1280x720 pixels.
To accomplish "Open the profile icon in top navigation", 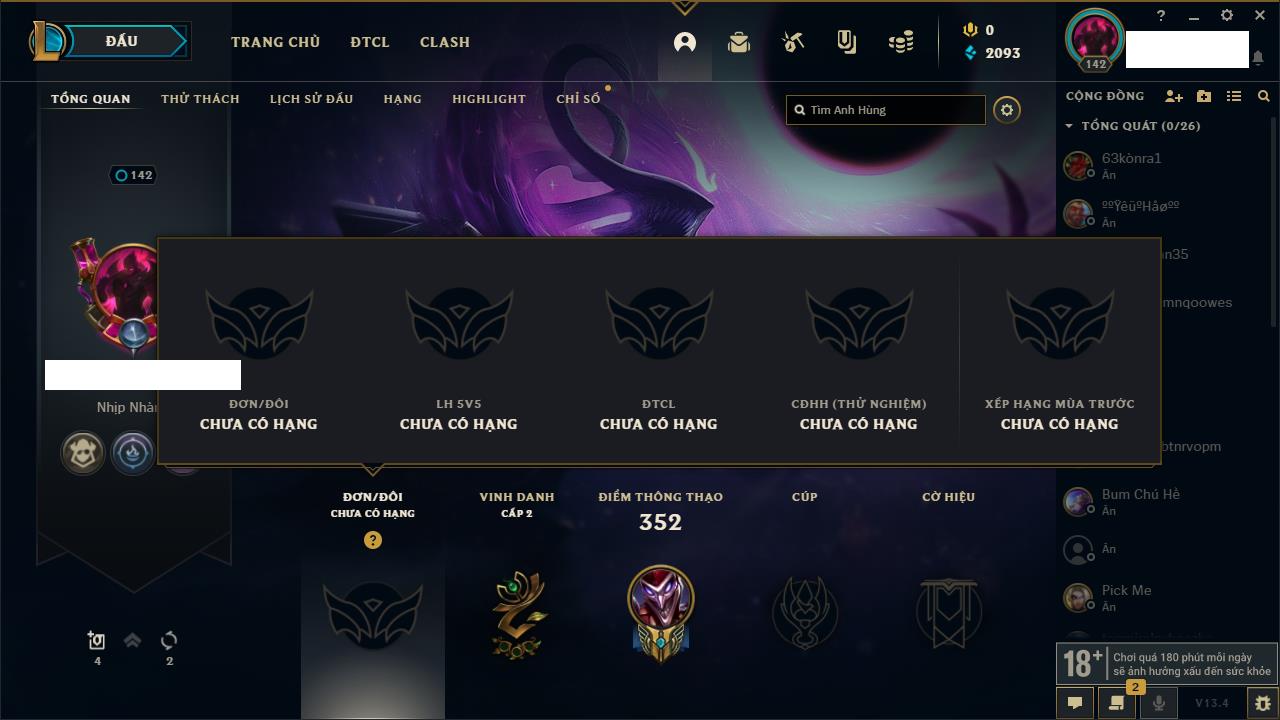I will (x=685, y=42).
